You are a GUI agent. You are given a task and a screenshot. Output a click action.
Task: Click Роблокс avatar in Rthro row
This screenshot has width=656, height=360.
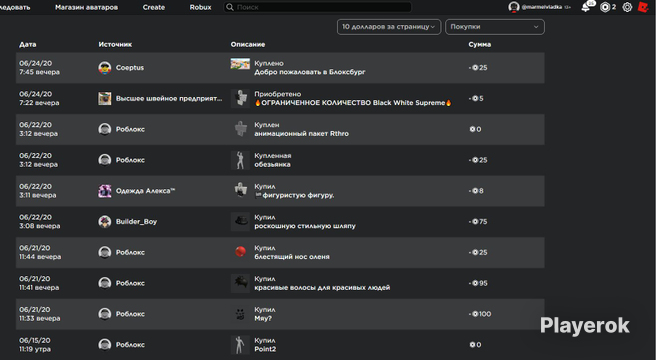tap(105, 129)
